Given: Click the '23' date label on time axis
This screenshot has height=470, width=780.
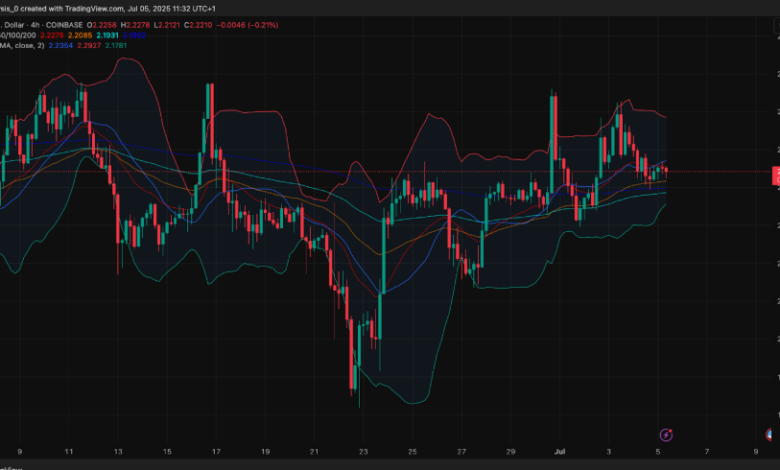Looking at the screenshot, I should point(363,452).
